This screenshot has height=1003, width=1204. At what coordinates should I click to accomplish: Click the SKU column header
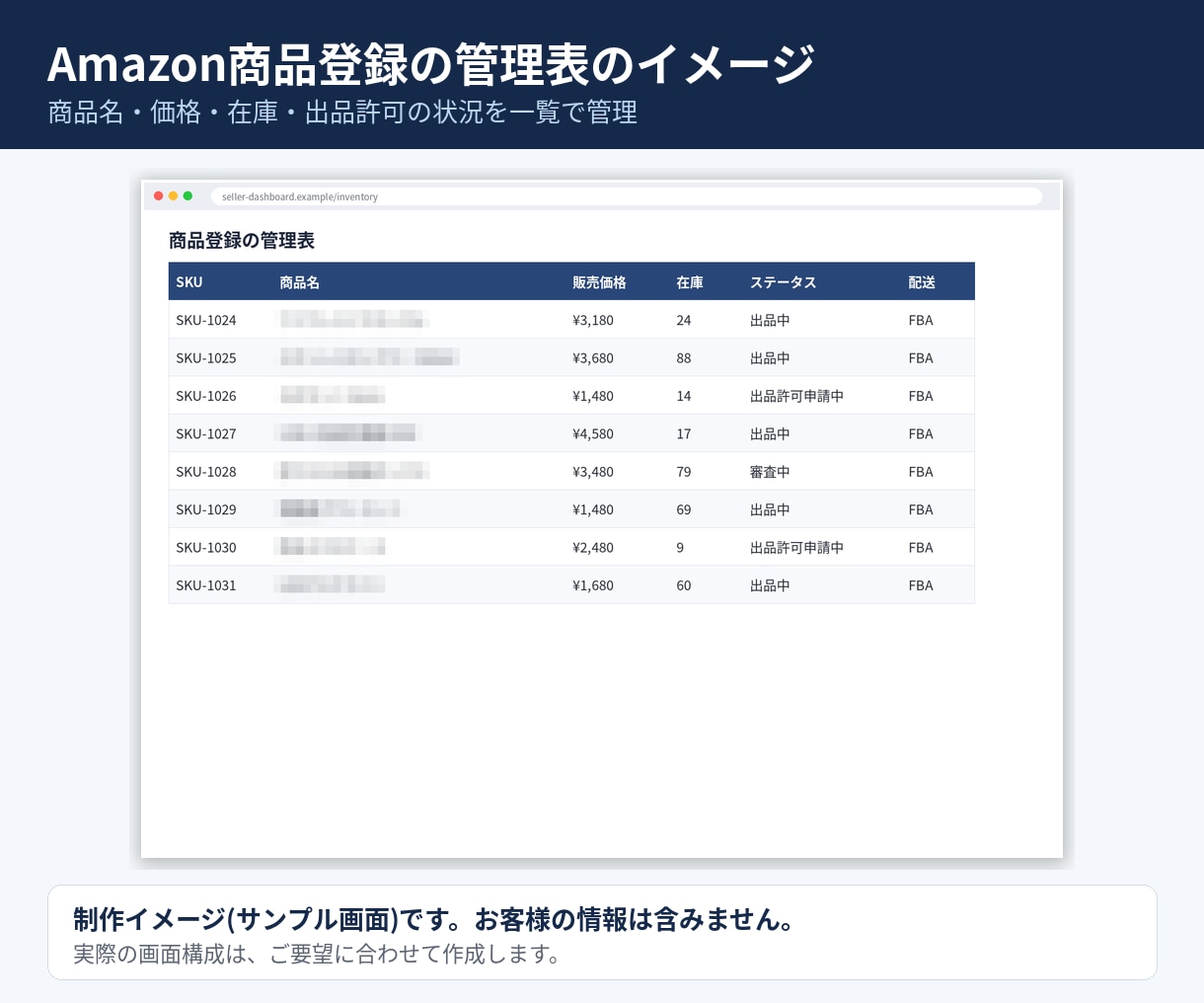pyautogui.click(x=189, y=282)
